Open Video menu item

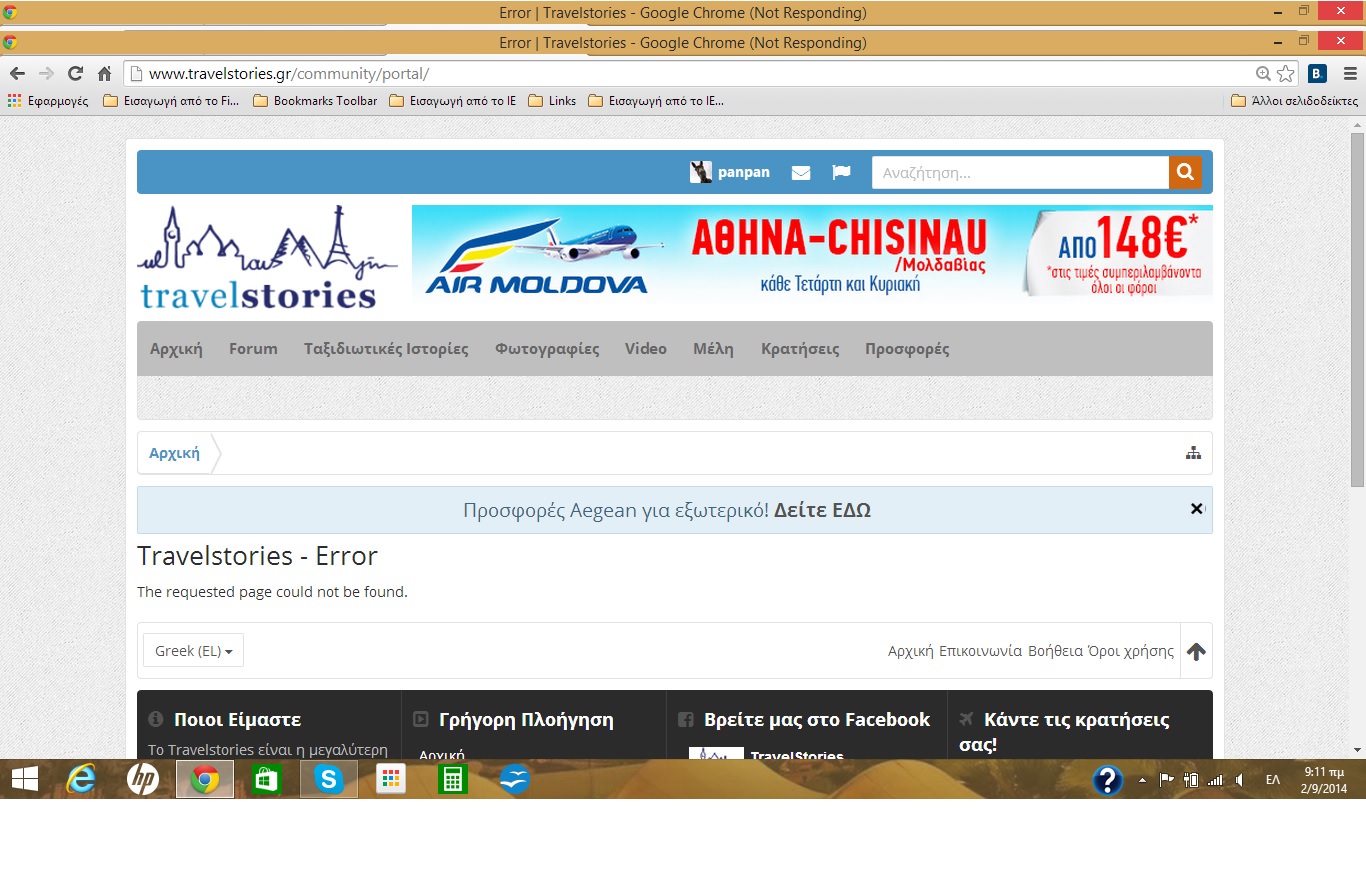click(646, 349)
